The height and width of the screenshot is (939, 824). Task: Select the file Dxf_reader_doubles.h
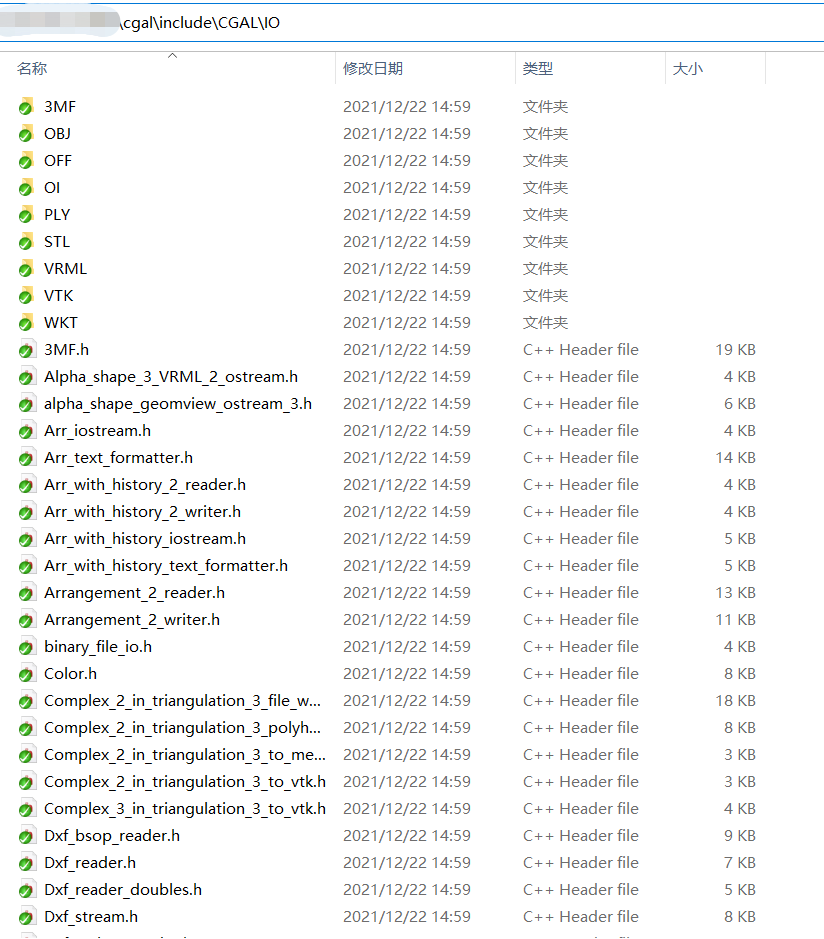123,889
